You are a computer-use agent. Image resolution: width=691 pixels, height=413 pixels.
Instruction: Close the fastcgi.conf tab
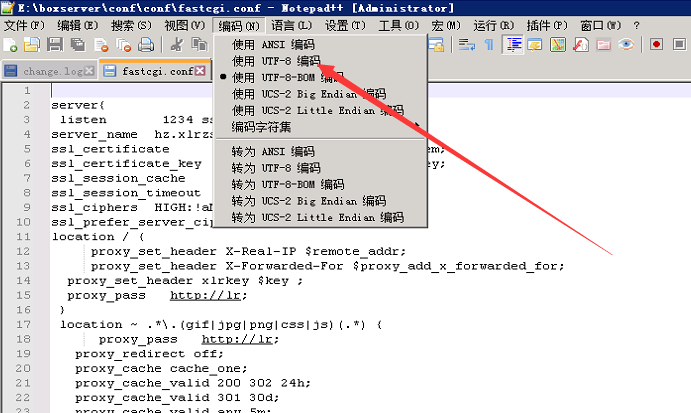202,72
